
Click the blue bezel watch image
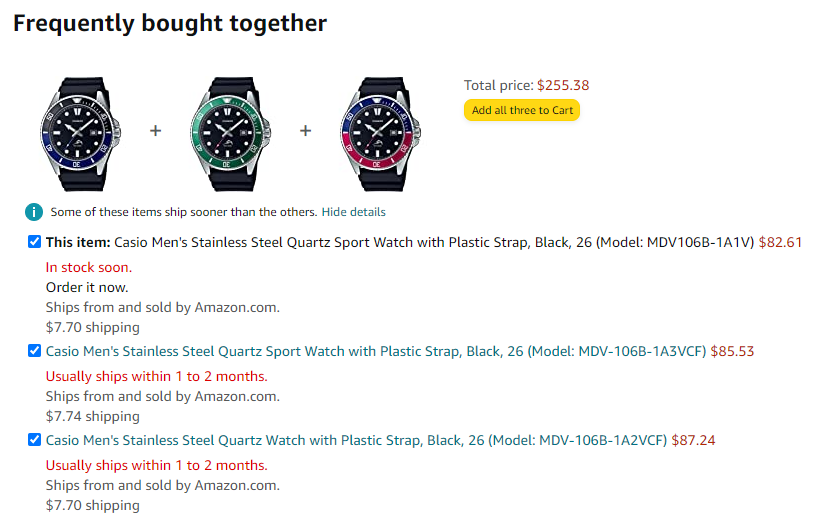click(80, 134)
